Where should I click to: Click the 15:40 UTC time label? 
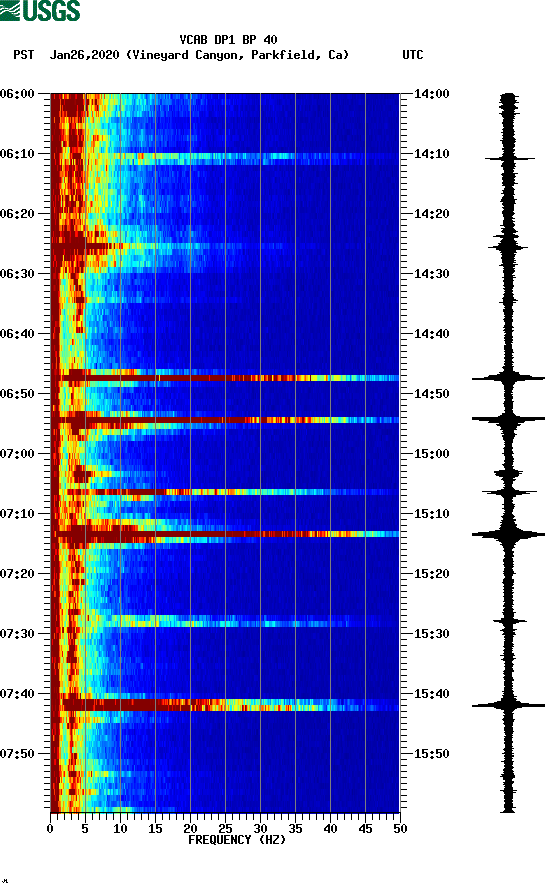click(x=431, y=694)
